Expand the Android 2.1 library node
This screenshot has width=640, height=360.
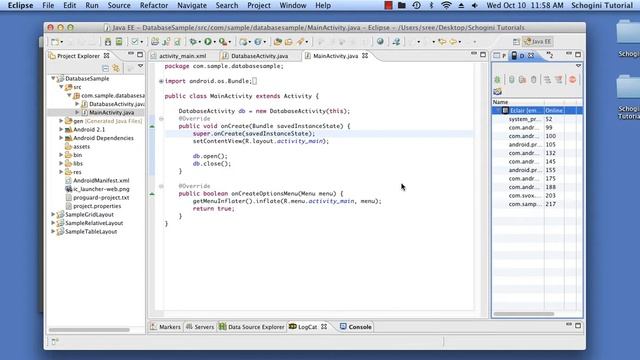click(x=61, y=129)
